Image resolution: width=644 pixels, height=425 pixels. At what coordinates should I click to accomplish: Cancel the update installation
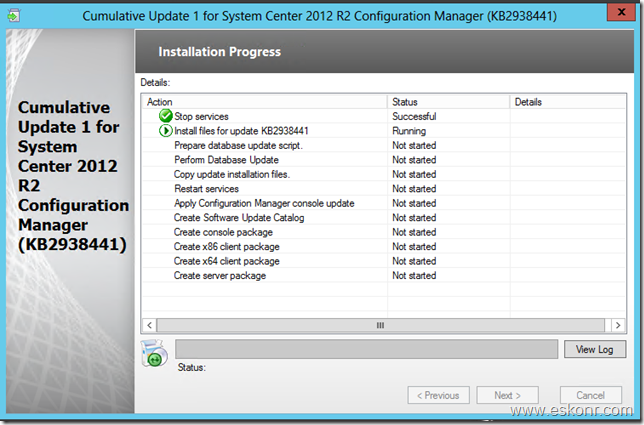click(x=591, y=395)
